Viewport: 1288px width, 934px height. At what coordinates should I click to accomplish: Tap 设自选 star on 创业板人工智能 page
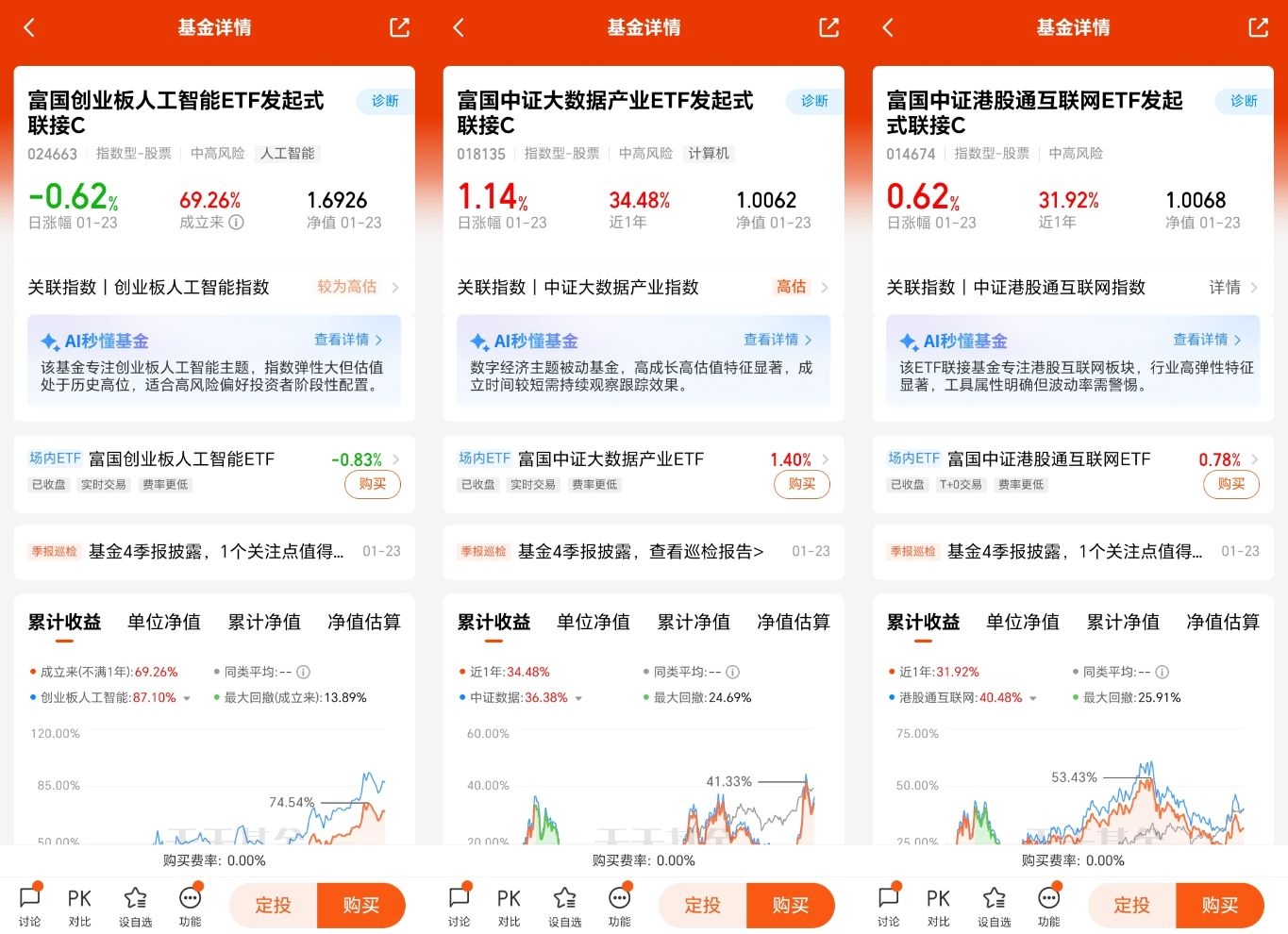click(x=136, y=906)
